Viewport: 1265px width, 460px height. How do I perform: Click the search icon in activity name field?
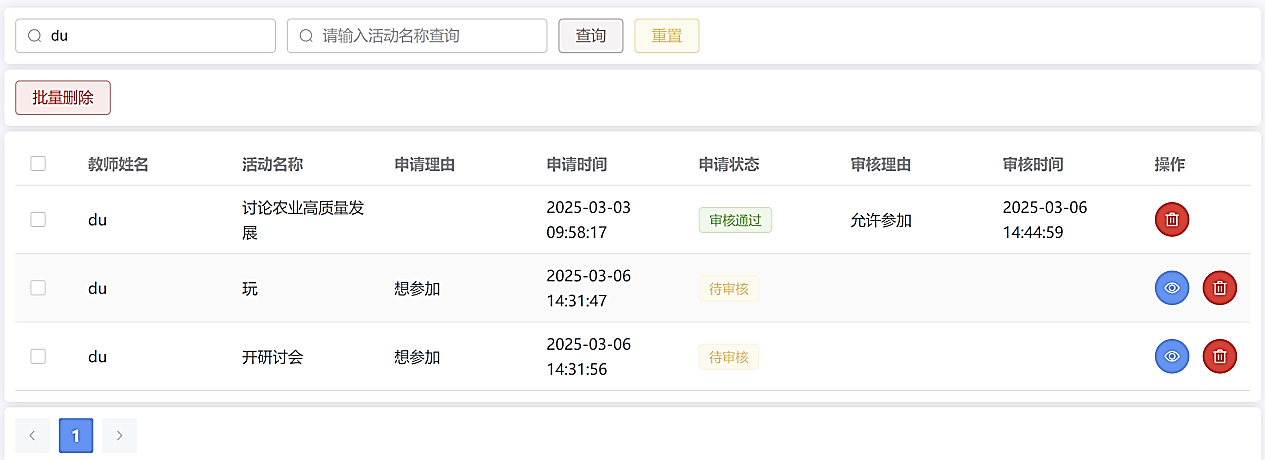307,36
